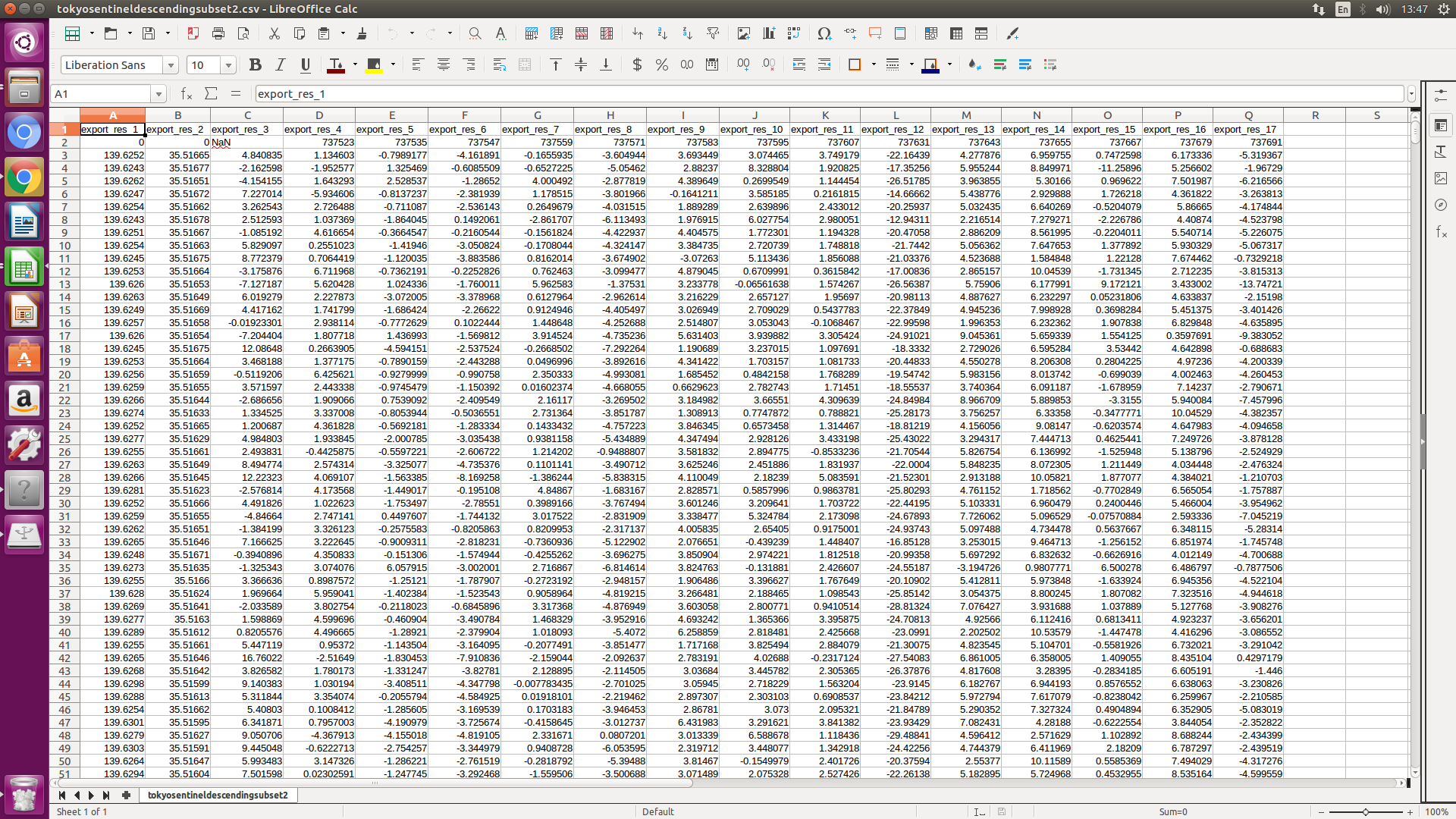Insert special character omega icon

(x=824, y=33)
